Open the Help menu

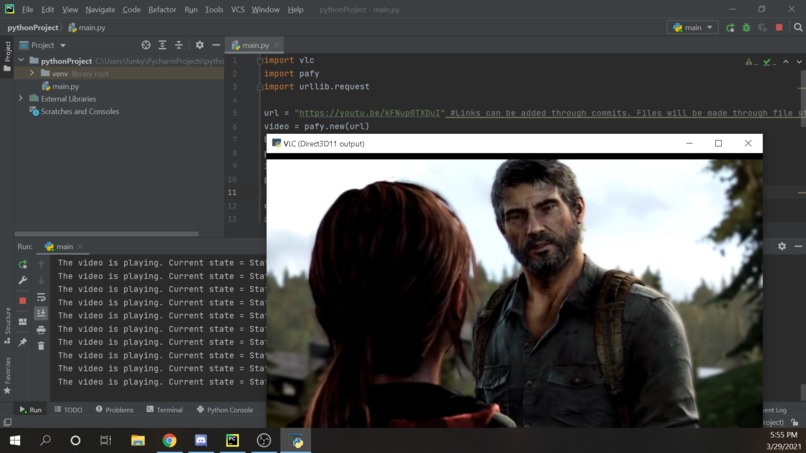[x=295, y=10]
